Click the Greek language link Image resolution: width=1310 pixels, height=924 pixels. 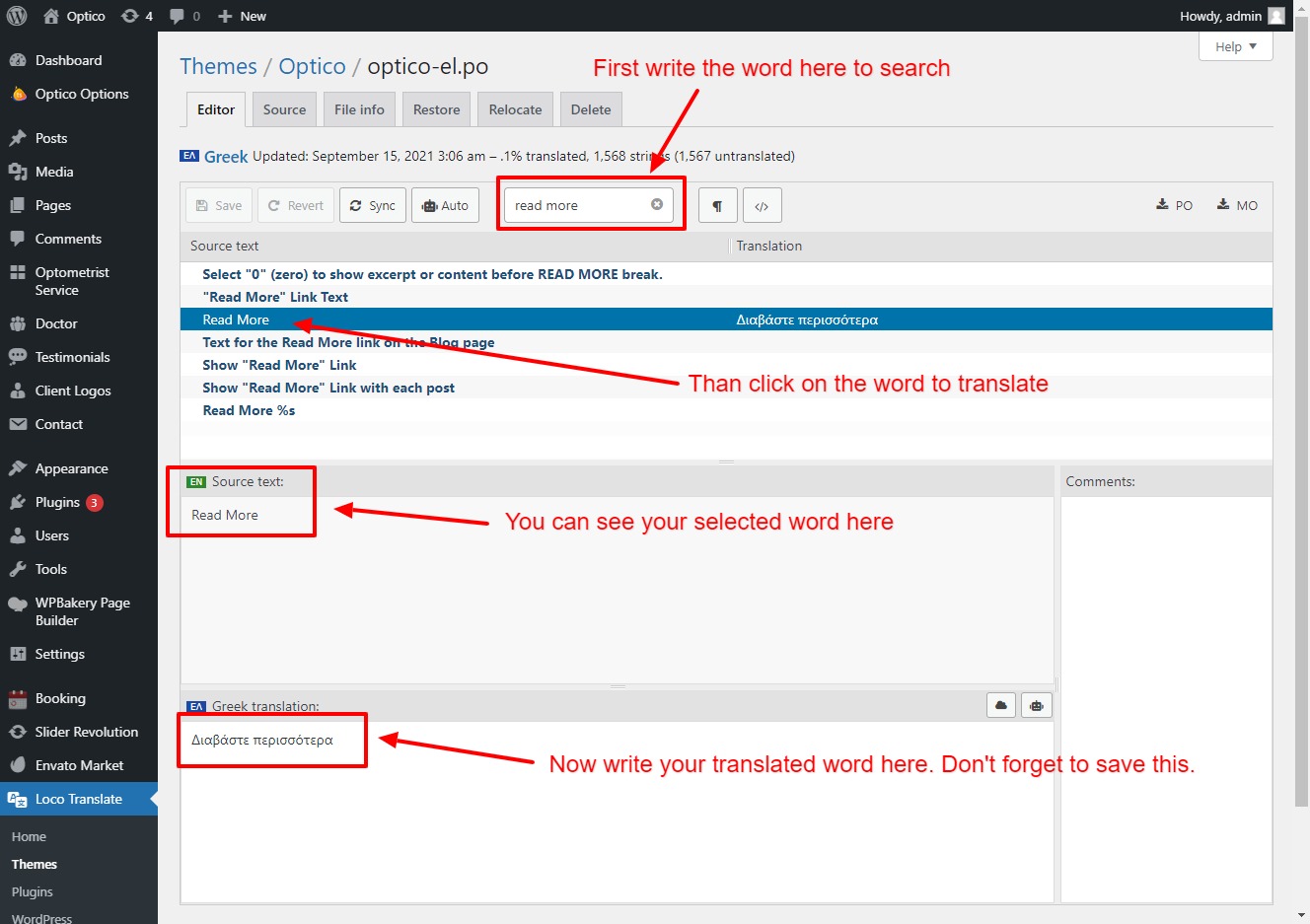(226, 156)
